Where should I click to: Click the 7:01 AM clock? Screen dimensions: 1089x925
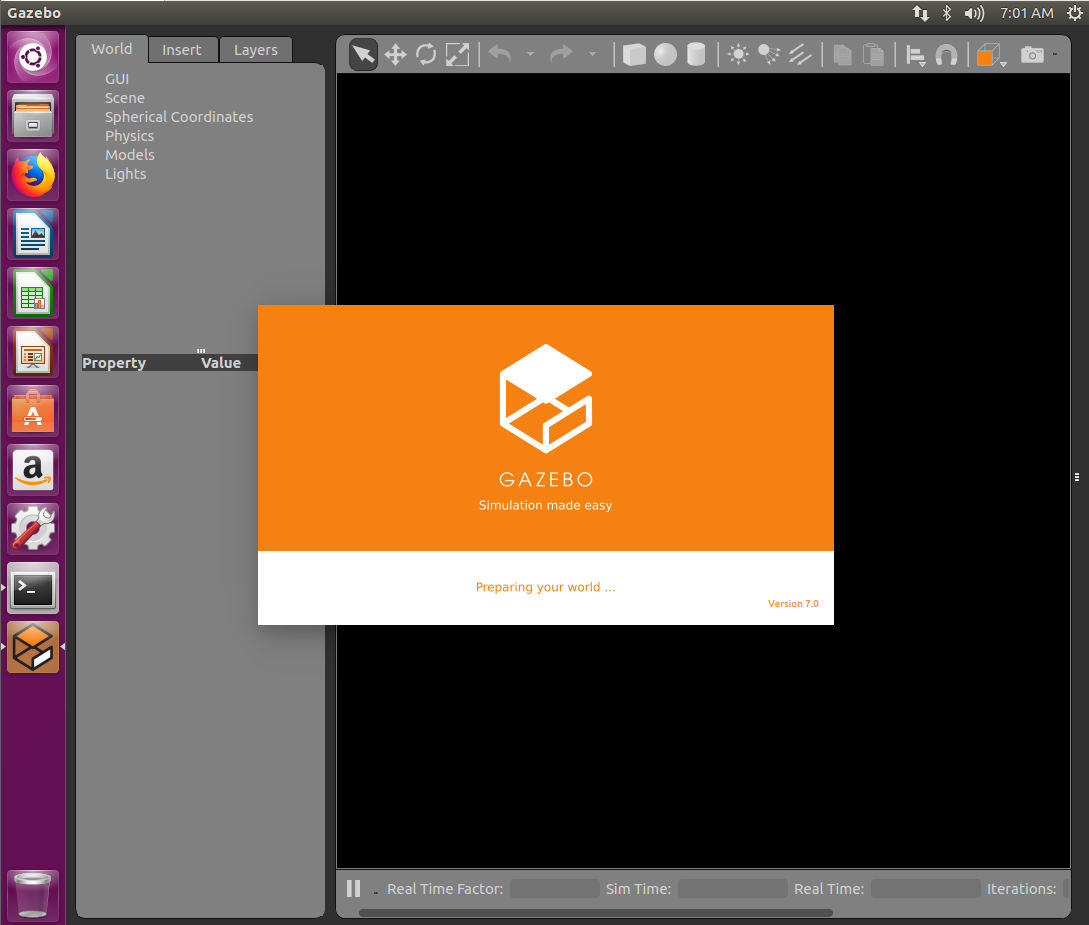pyautogui.click(x=1026, y=13)
